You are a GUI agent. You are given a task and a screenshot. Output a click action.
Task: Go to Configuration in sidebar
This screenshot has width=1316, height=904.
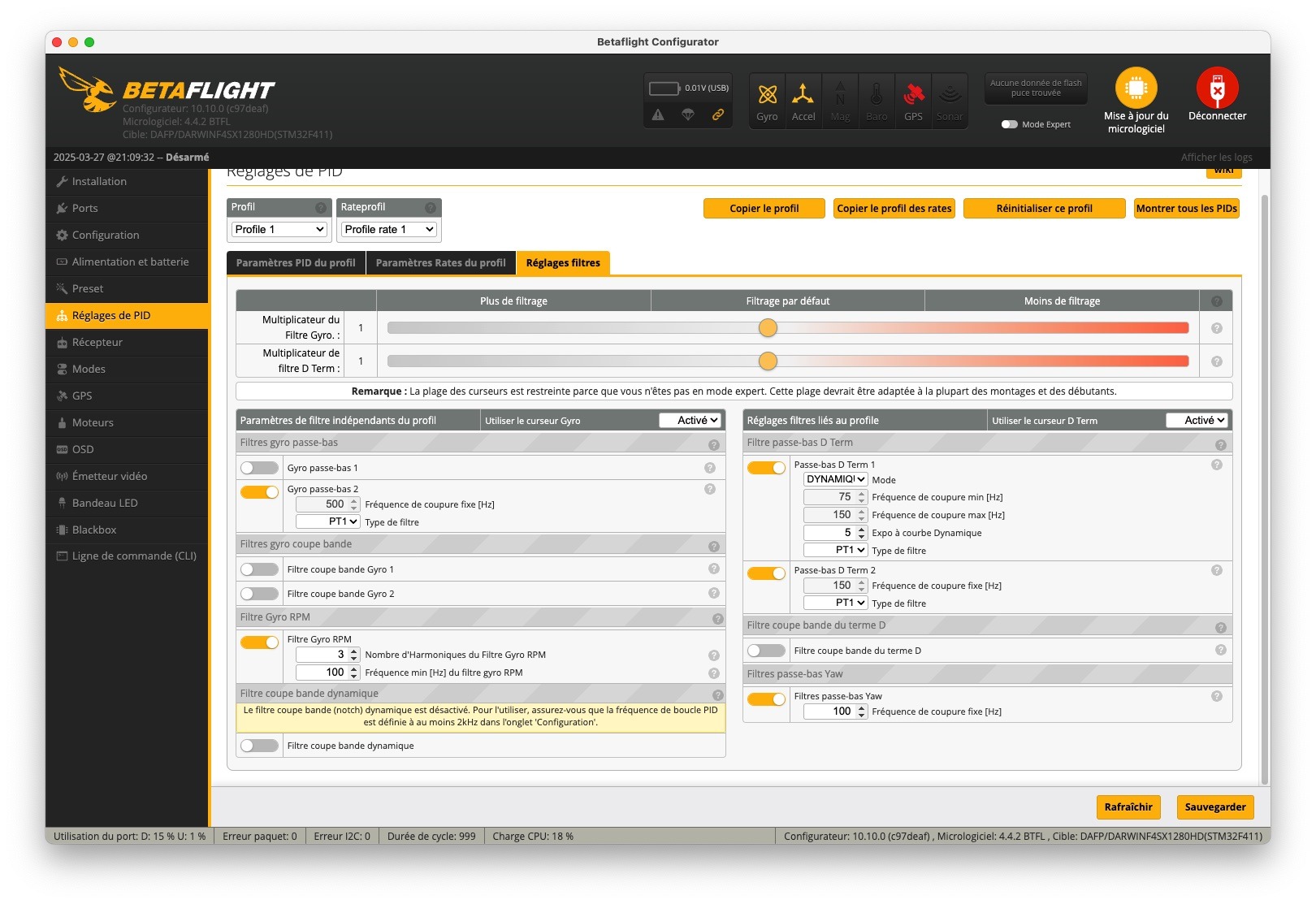tap(128, 235)
